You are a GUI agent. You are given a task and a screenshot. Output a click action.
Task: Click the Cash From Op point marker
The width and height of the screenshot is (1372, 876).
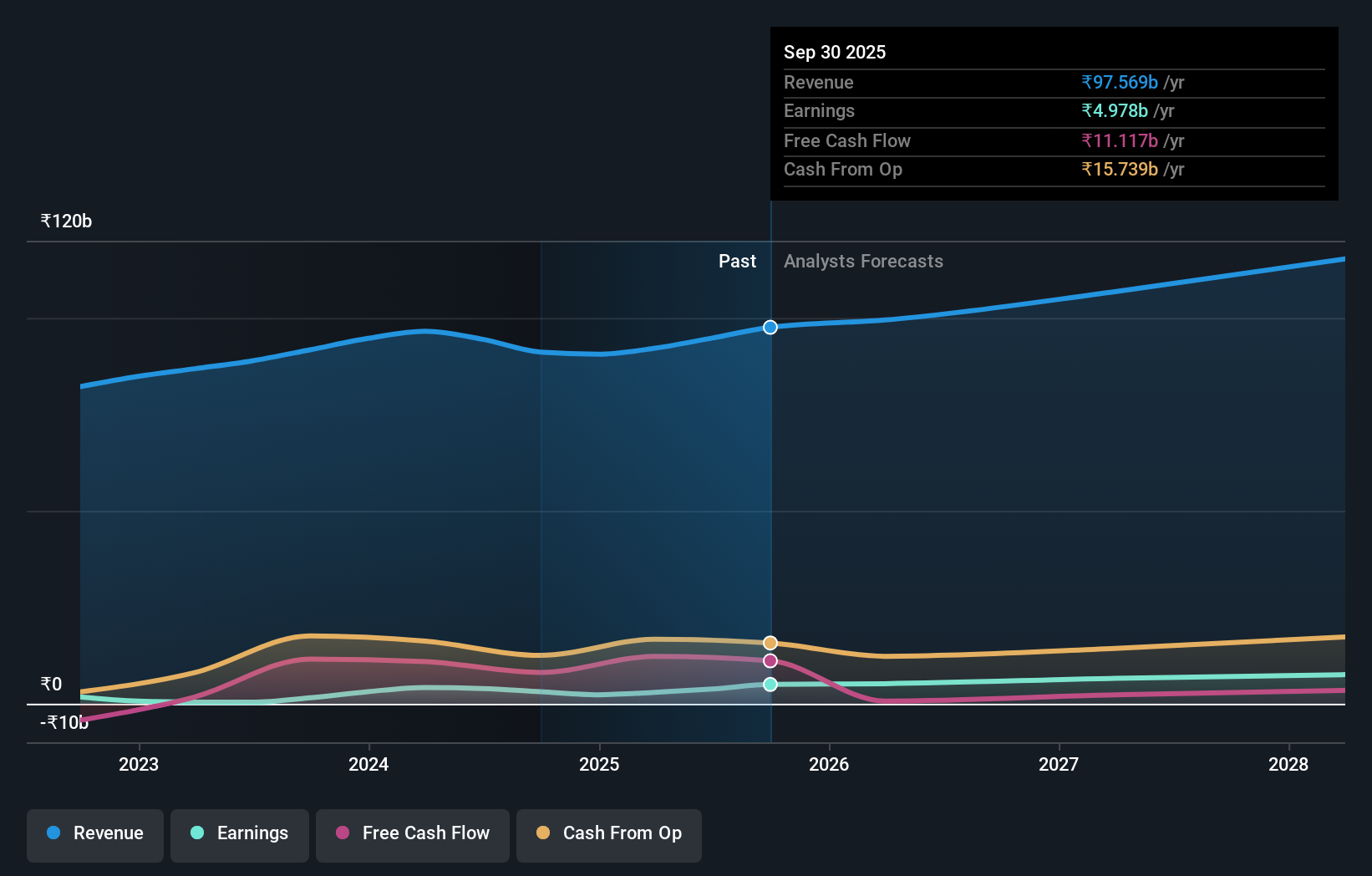click(x=770, y=642)
